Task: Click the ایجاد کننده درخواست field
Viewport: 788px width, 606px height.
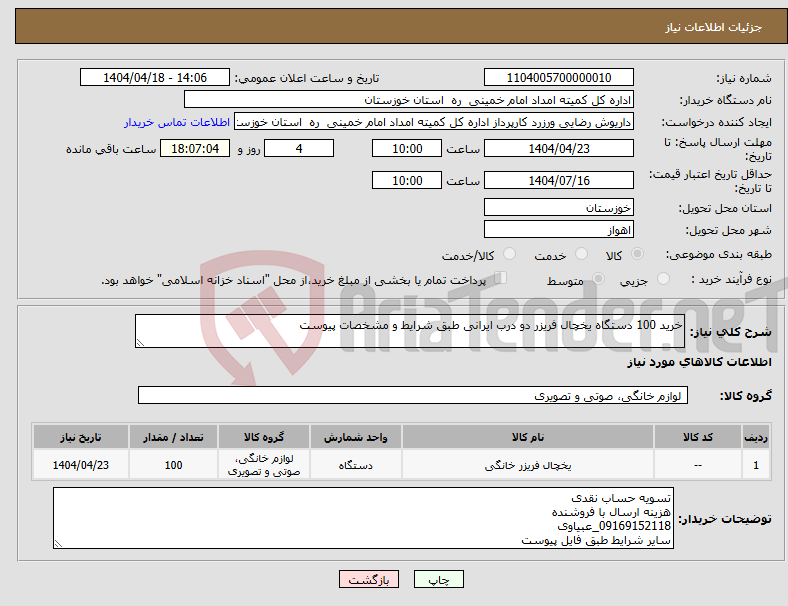Action: pyautogui.click(x=434, y=122)
